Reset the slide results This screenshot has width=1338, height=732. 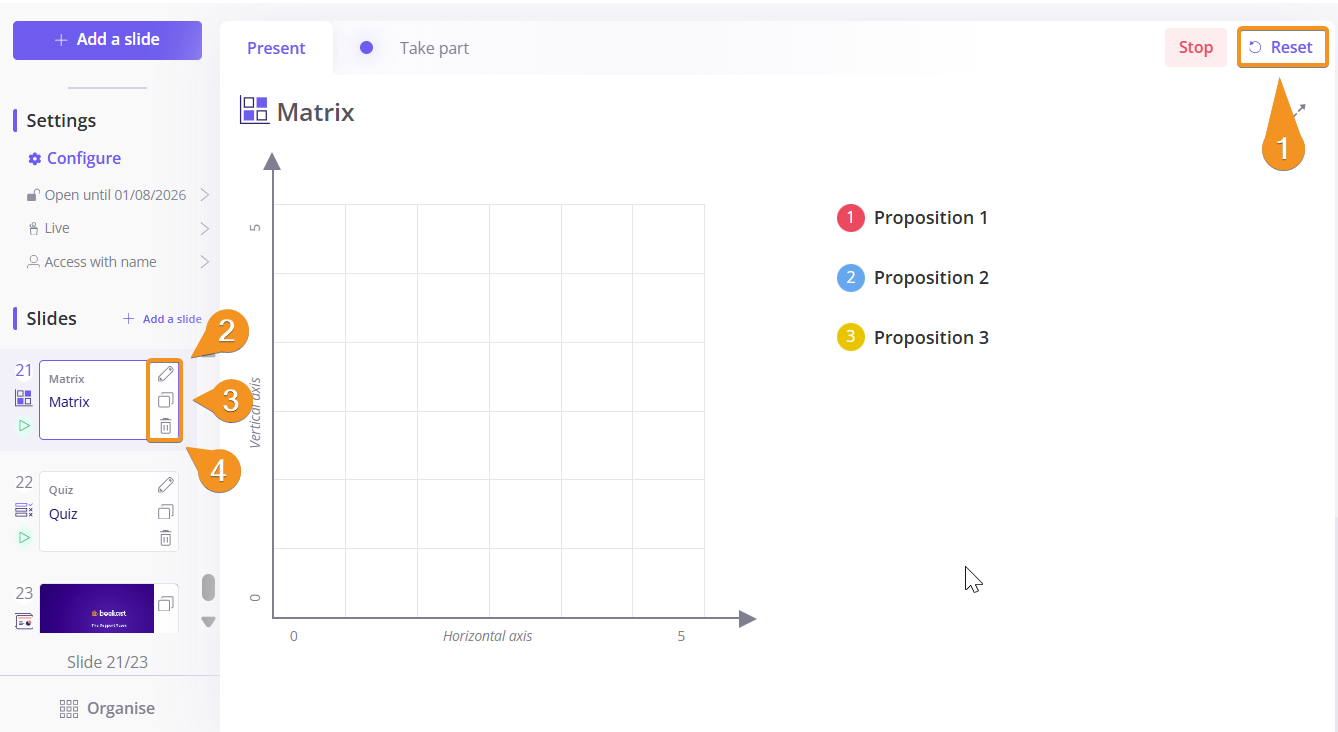pyautogui.click(x=1282, y=47)
